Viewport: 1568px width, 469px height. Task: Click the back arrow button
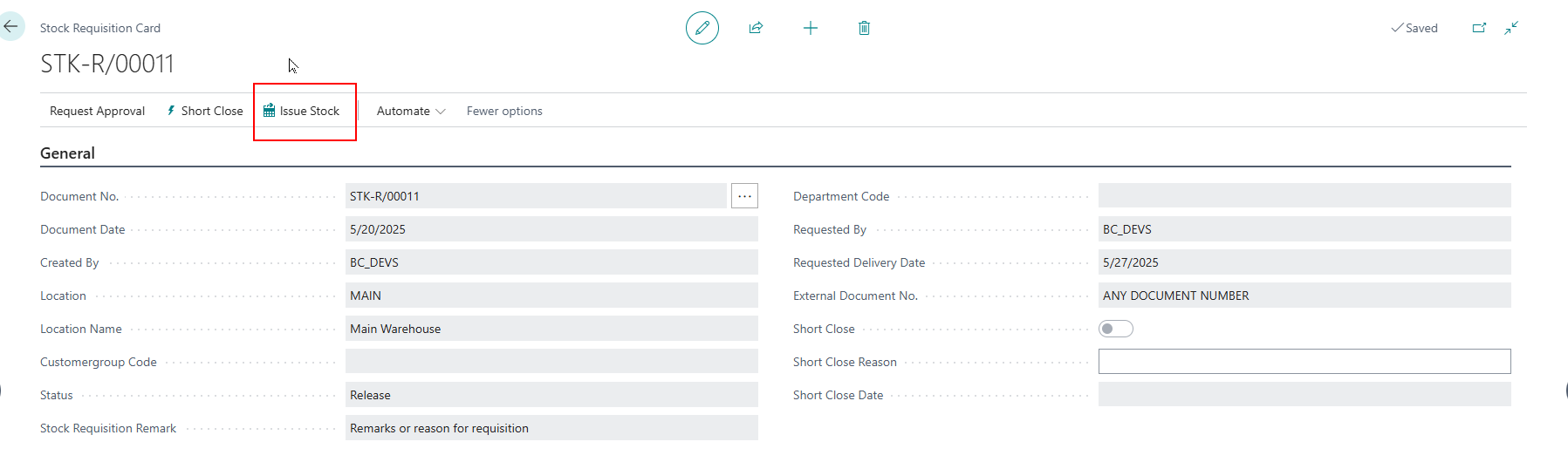(x=11, y=27)
